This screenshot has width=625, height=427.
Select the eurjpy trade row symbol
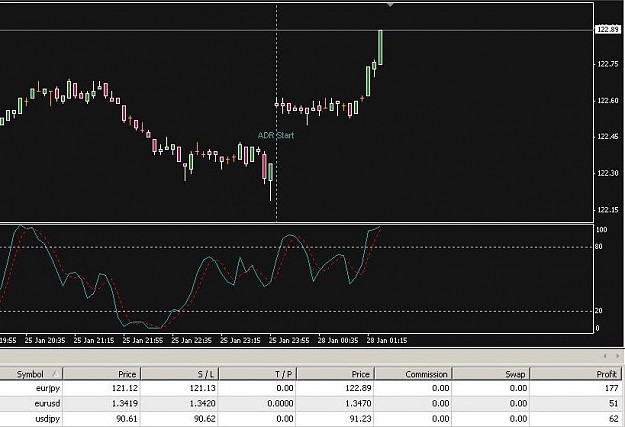pos(47,388)
